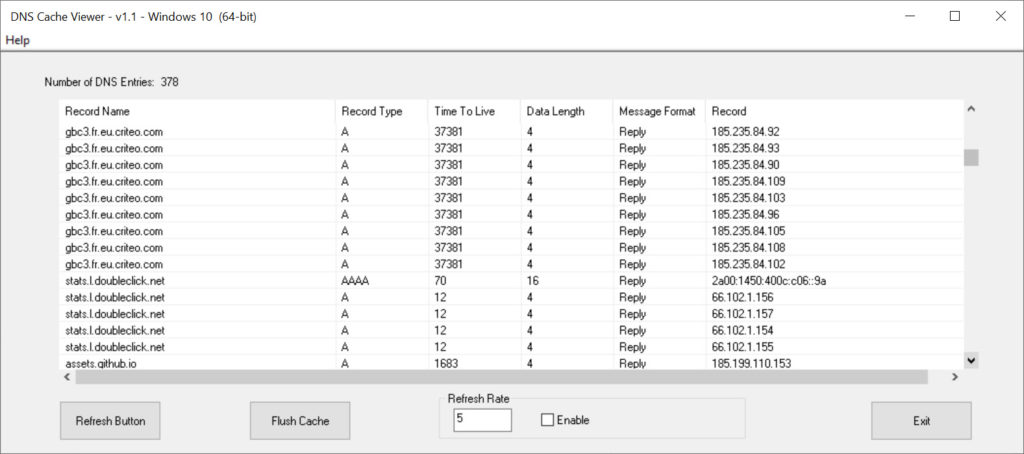The height and width of the screenshot is (454, 1024).
Task: Click the horizontal scrollbar right arrow
Action: click(954, 377)
